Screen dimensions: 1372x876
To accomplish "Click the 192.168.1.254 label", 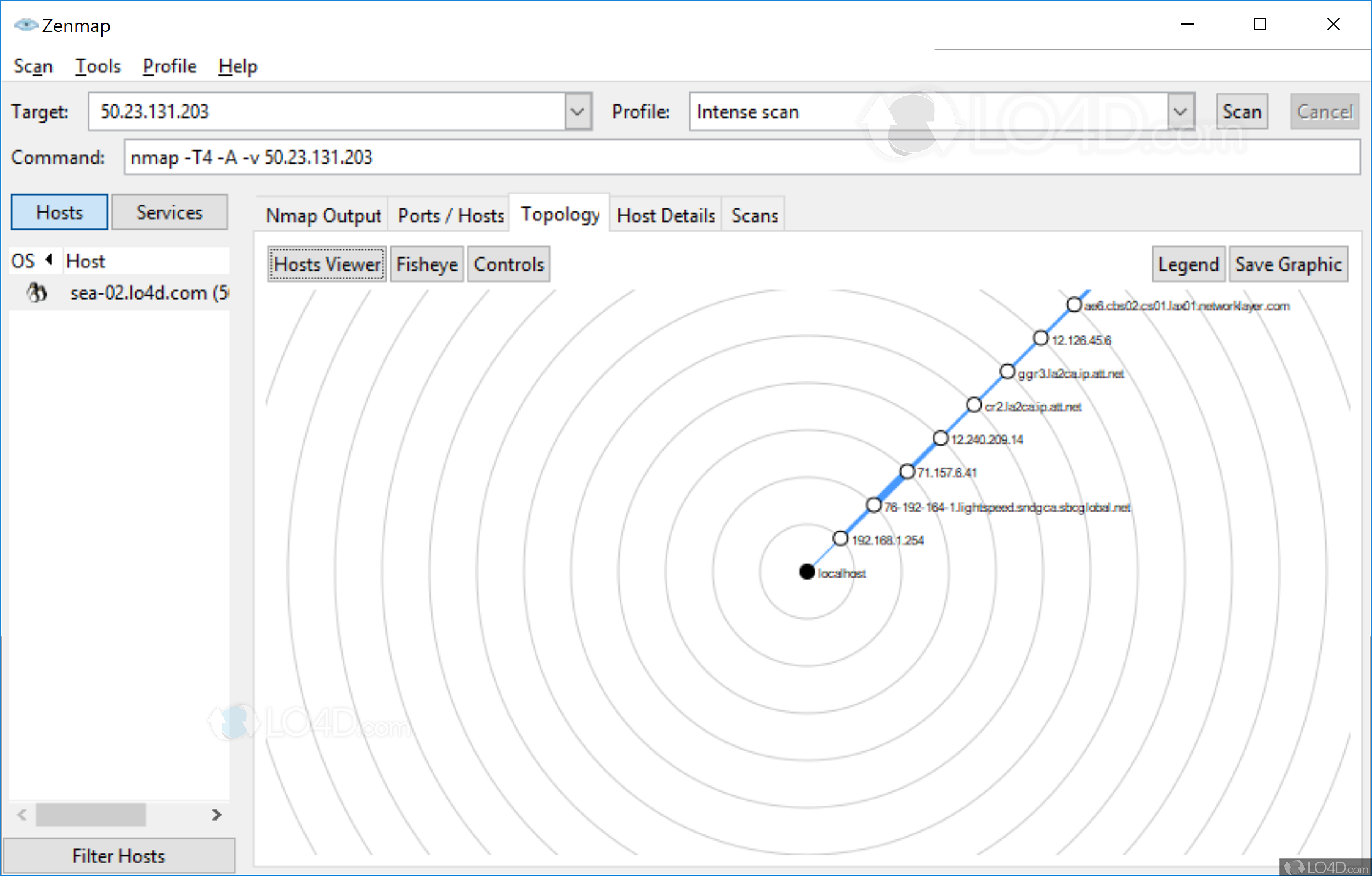I will point(887,540).
